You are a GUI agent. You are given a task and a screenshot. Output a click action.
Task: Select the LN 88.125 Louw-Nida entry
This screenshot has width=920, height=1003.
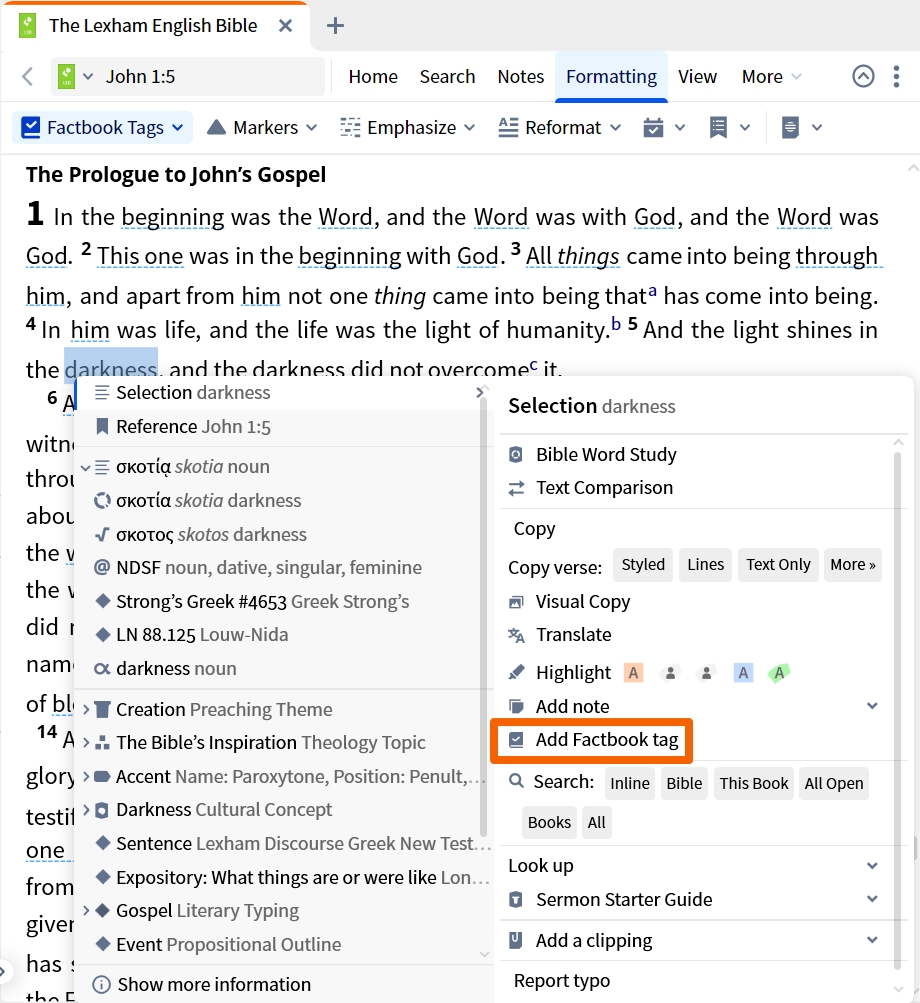[202, 635]
